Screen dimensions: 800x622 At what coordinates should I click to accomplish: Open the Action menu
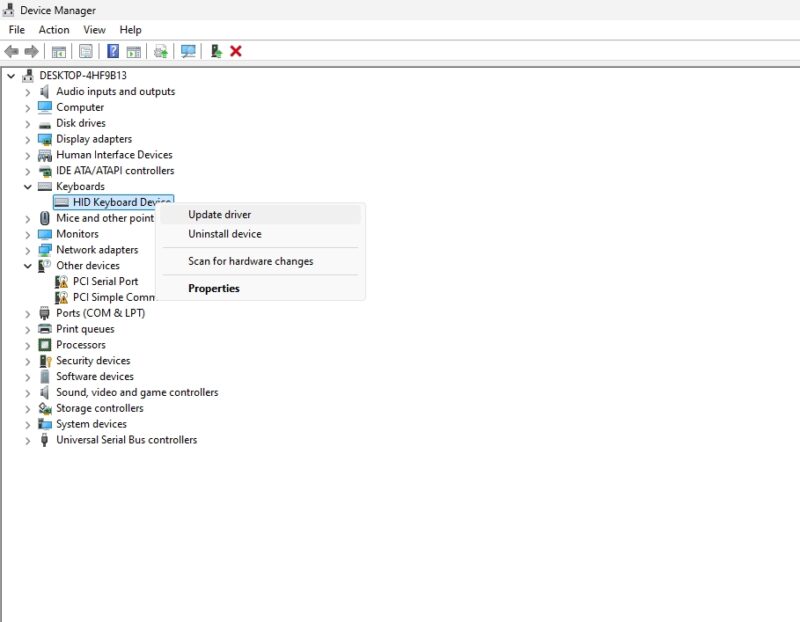[x=54, y=30]
